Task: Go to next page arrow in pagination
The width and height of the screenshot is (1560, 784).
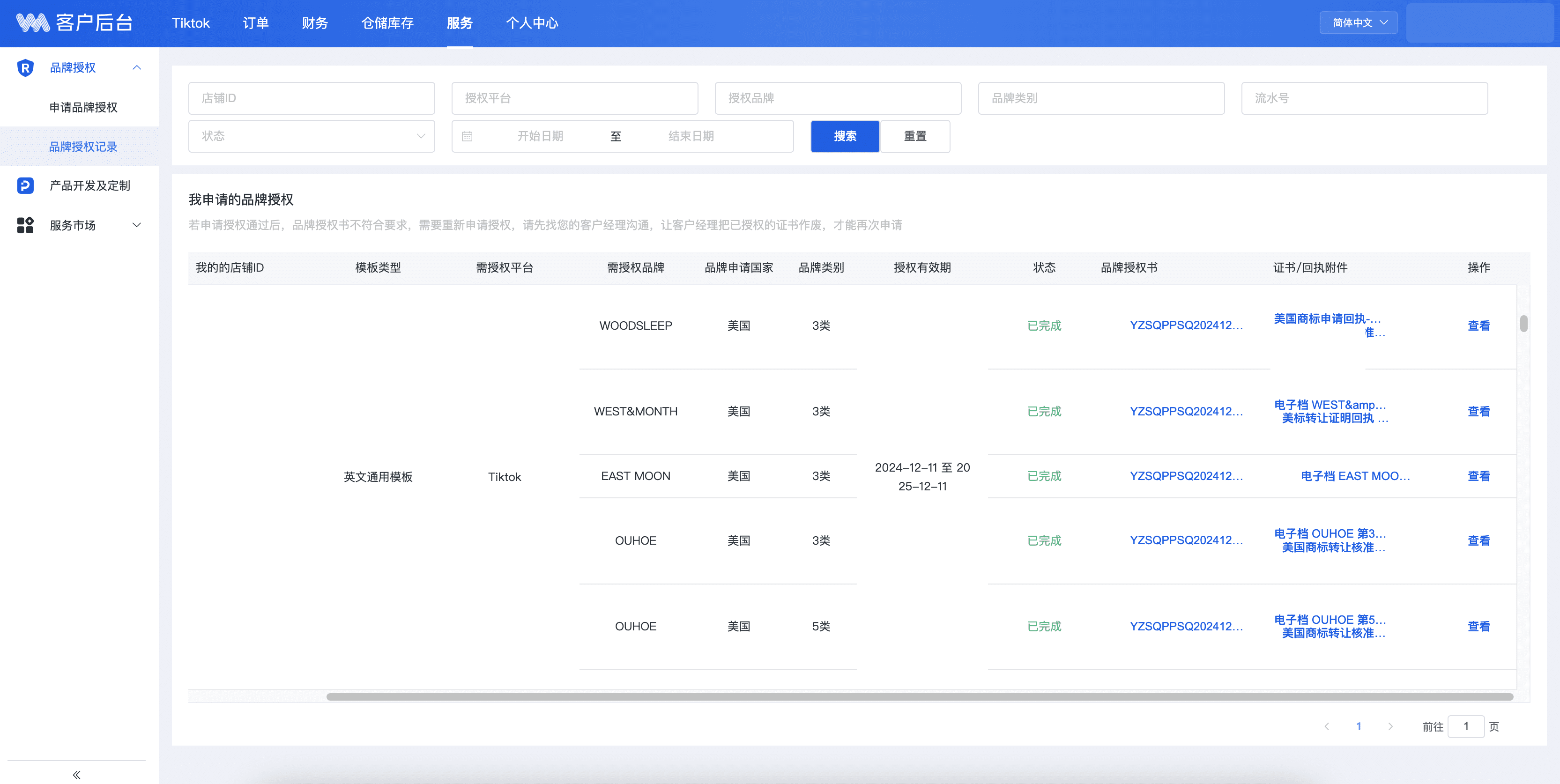Action: 1390,726
